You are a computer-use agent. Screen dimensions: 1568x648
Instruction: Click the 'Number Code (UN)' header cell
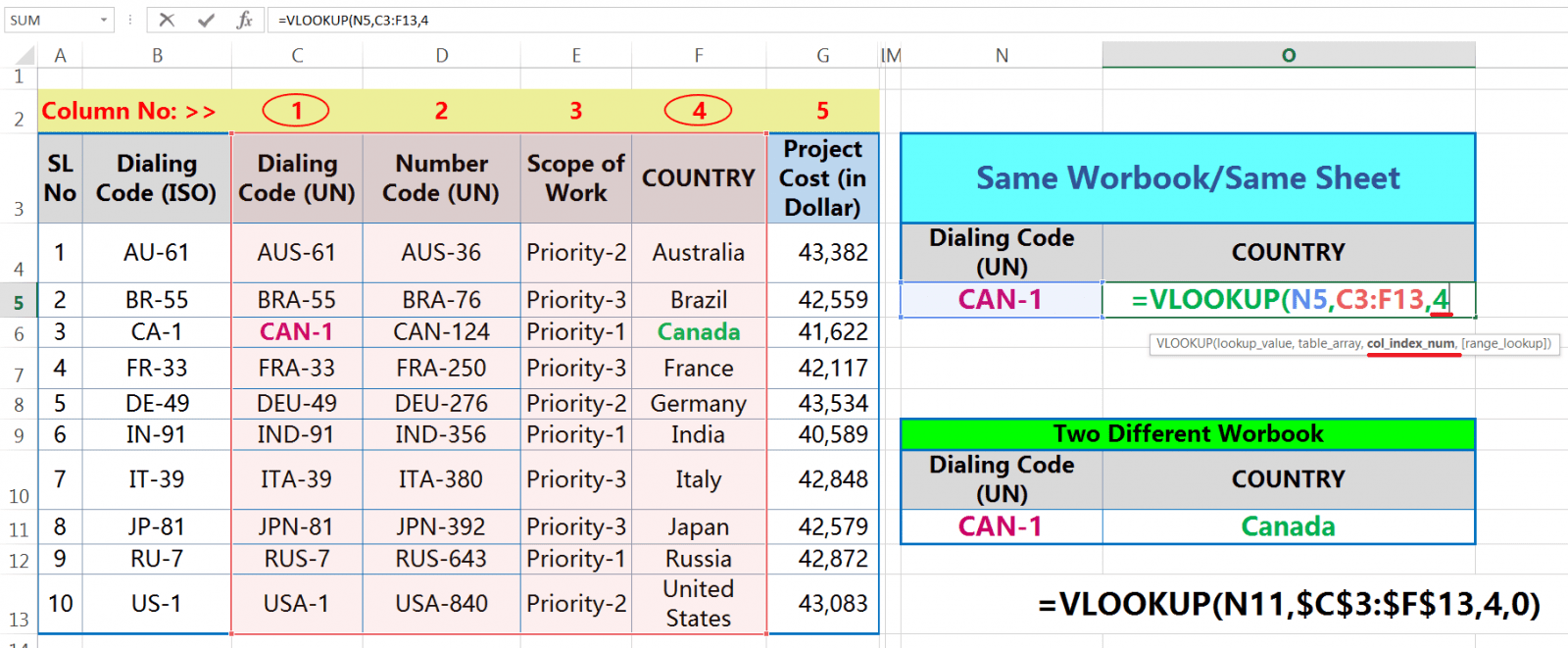coord(442,178)
